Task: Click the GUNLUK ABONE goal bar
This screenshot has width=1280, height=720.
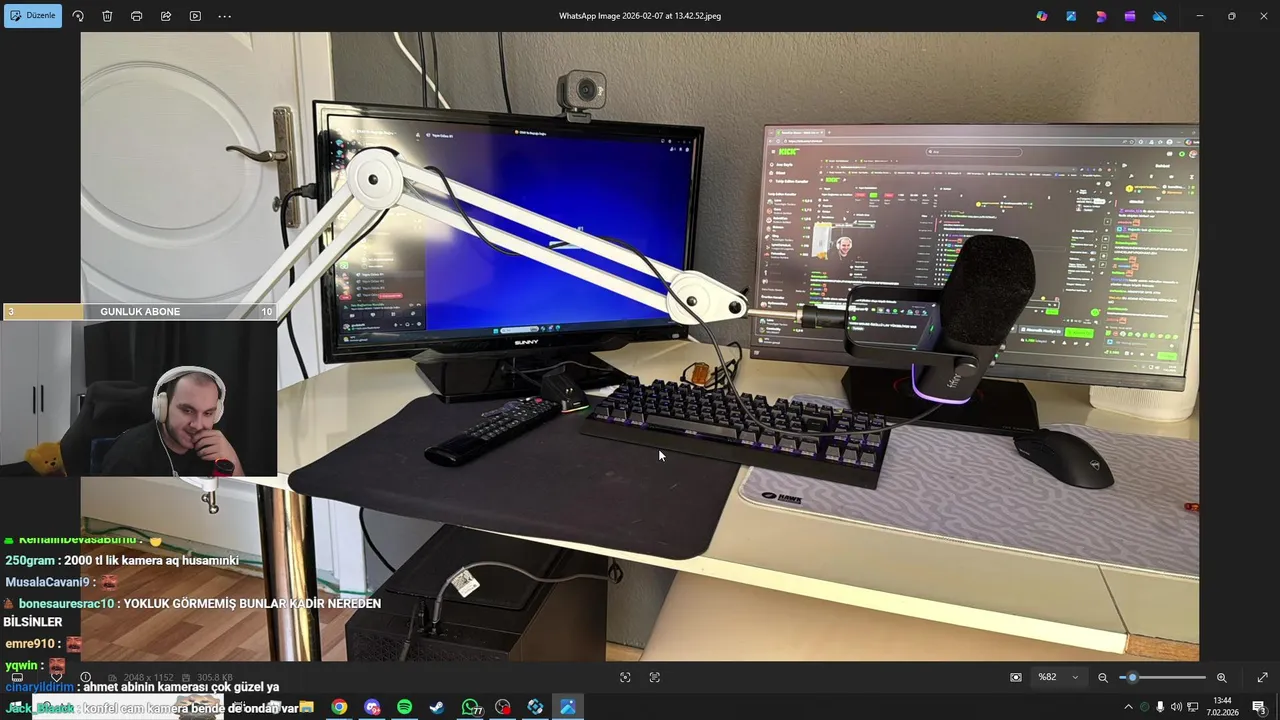Action: click(x=140, y=312)
